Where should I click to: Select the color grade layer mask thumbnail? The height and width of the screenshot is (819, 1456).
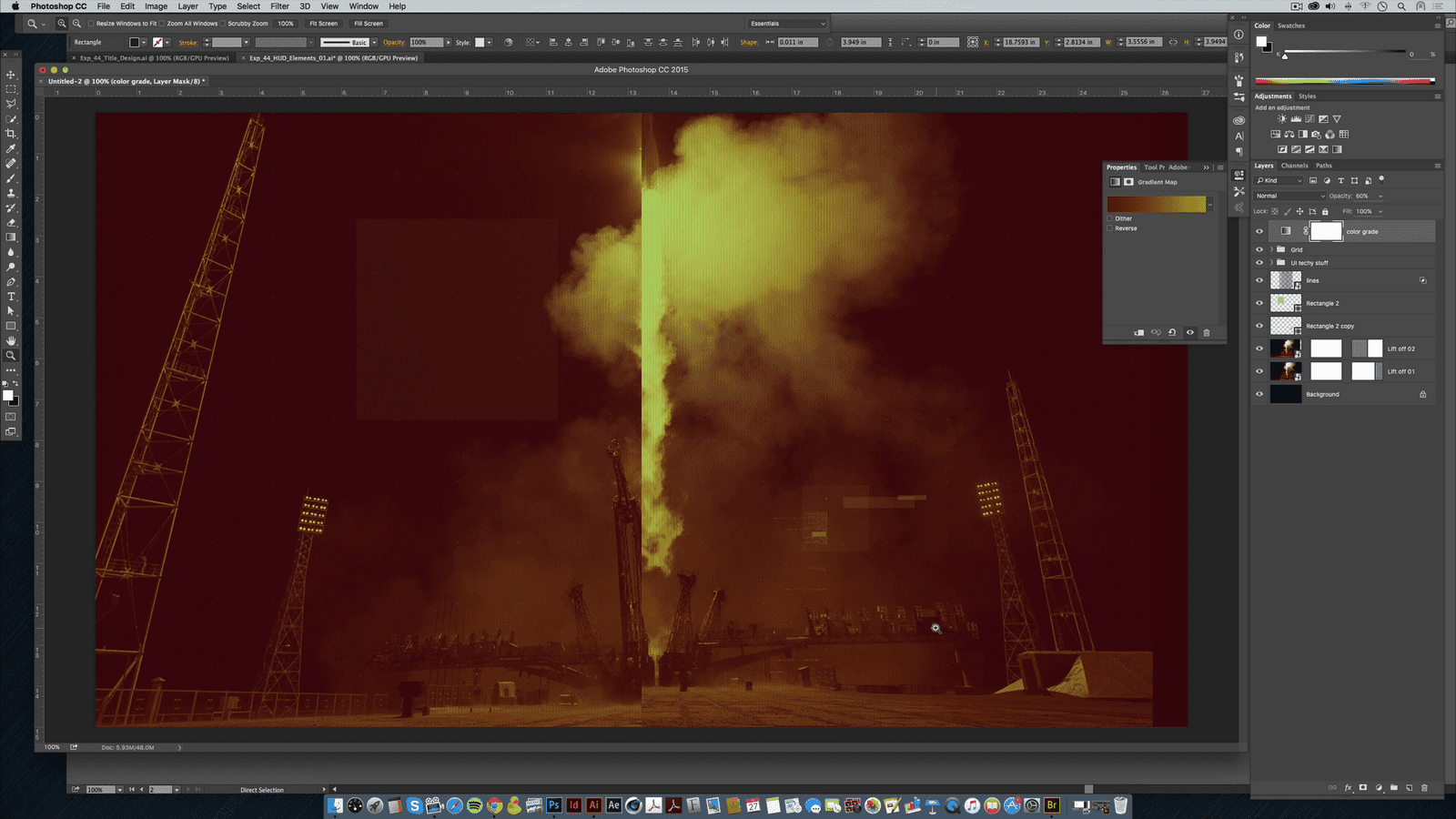click(1326, 231)
